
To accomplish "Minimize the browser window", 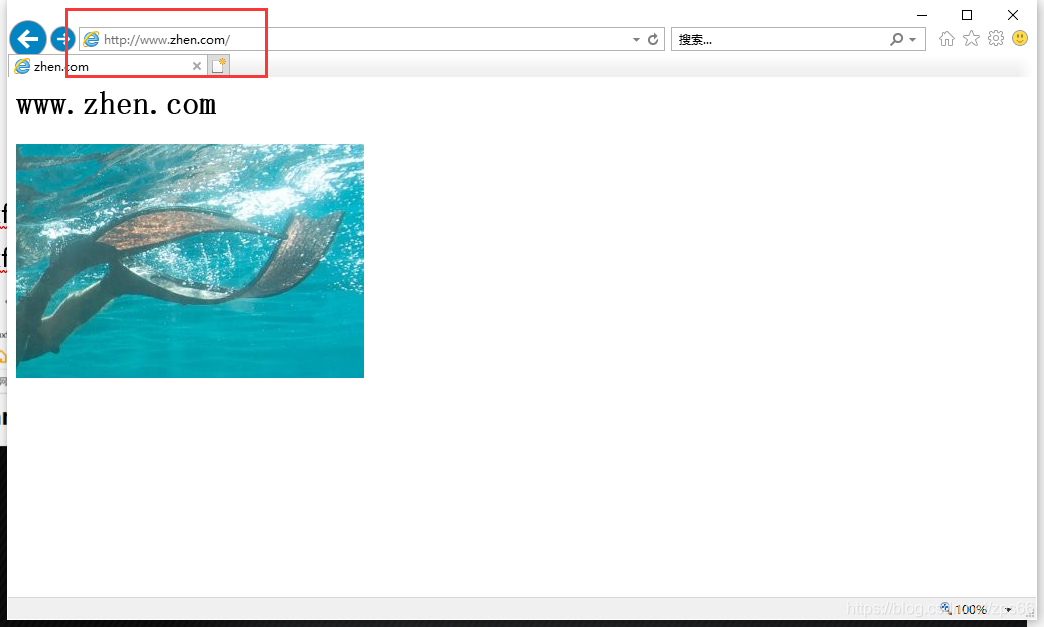I will click(922, 15).
